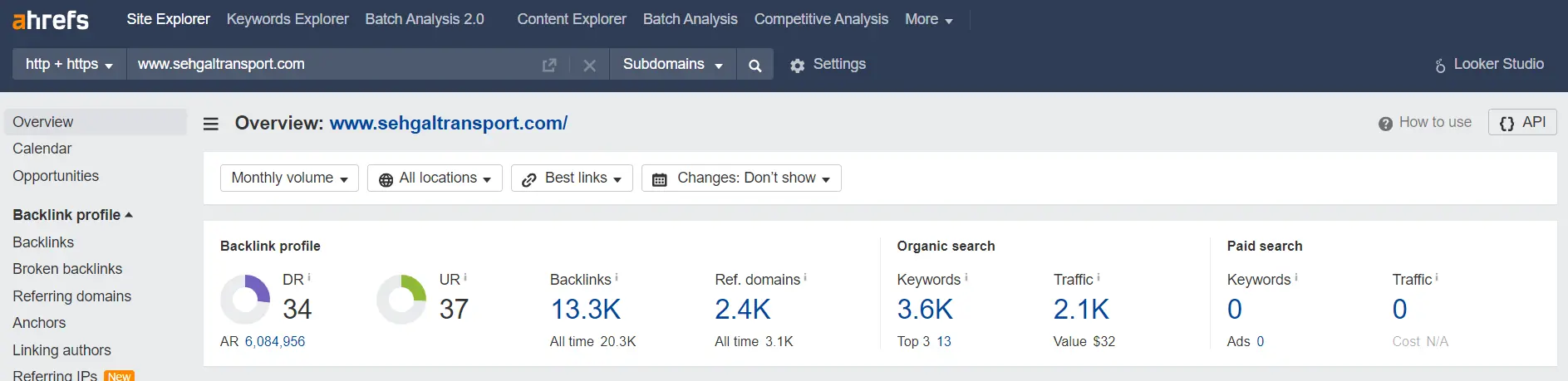Click the Looker Studio link
The height and width of the screenshot is (381, 1568).
(x=1499, y=64)
